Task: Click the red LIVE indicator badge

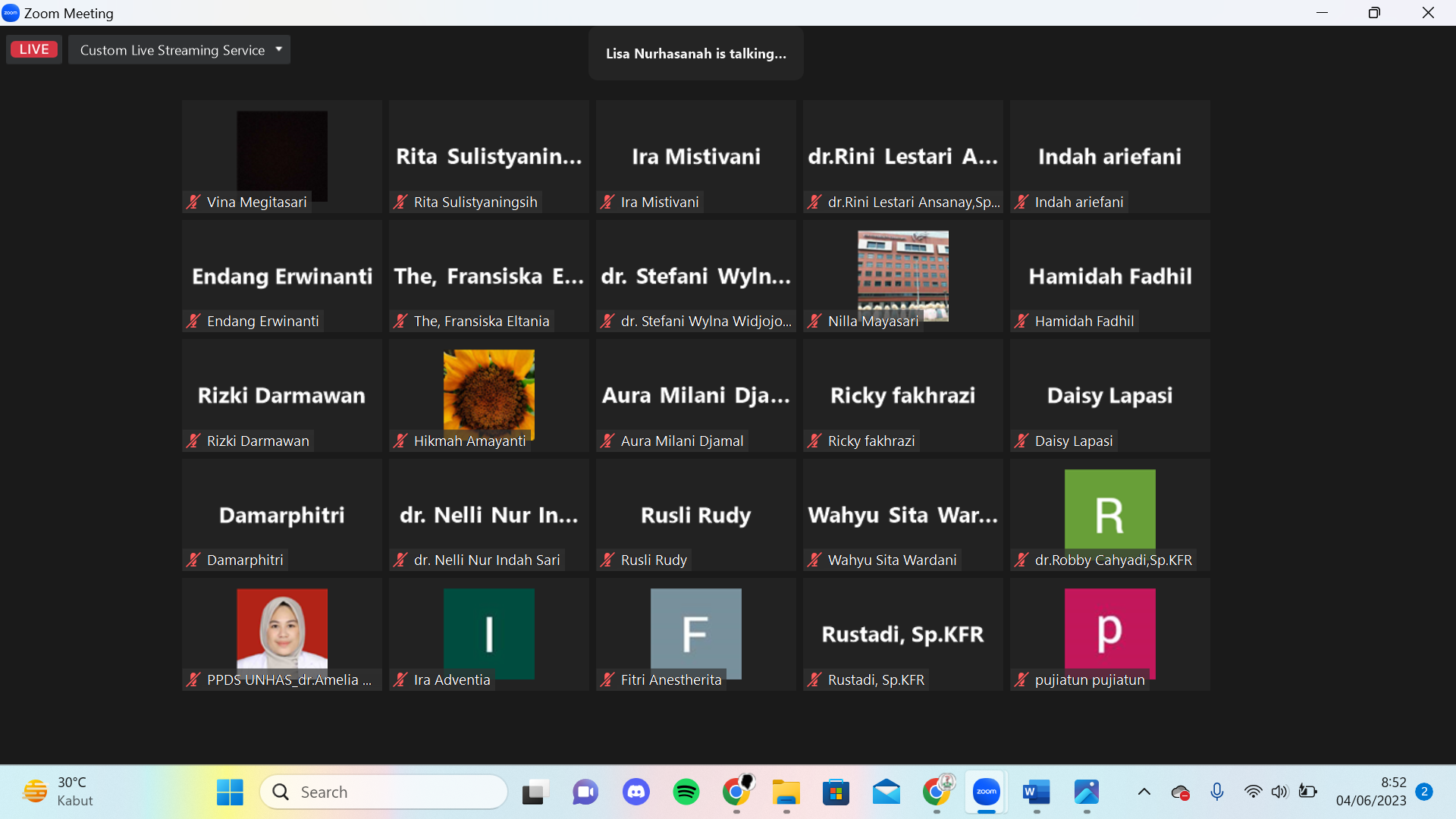Action: click(x=34, y=49)
